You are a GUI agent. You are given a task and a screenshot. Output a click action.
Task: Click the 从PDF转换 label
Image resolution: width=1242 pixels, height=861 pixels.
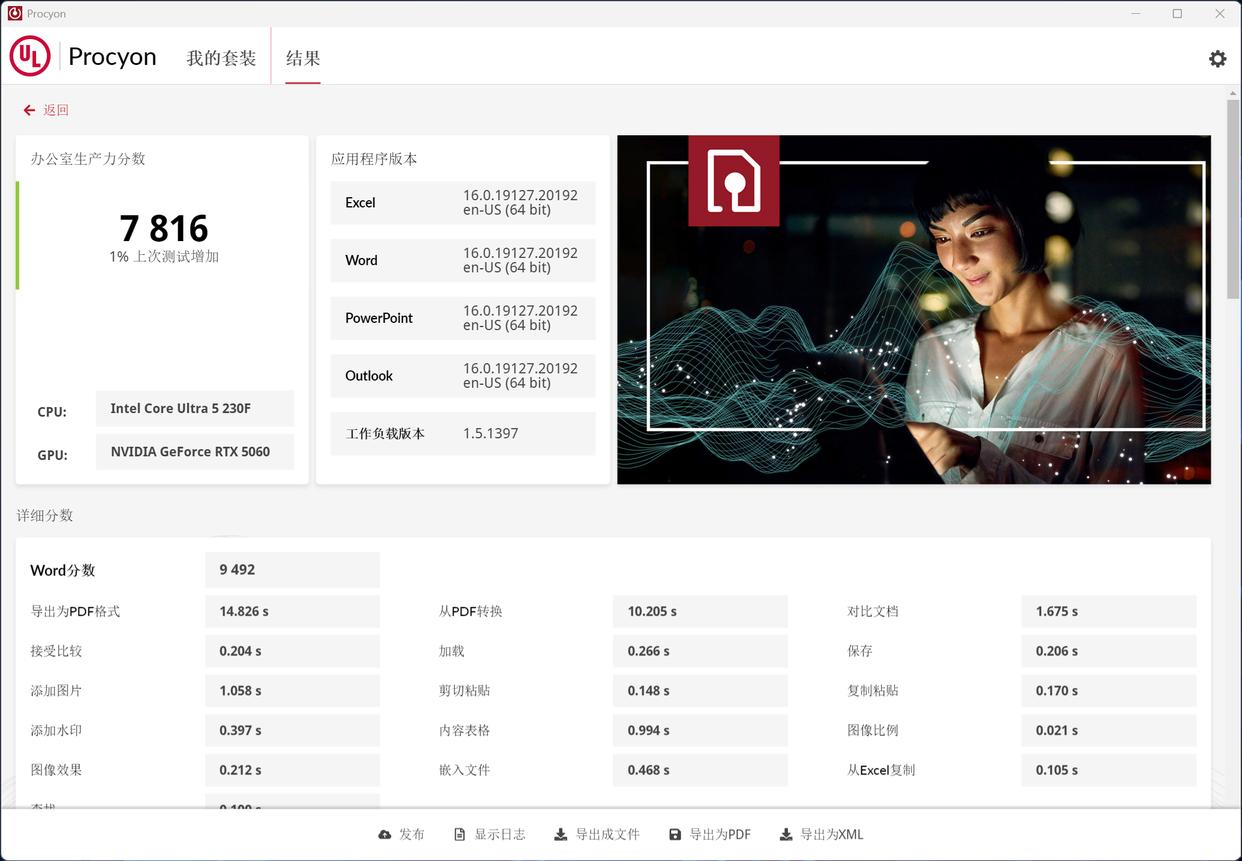tap(470, 611)
